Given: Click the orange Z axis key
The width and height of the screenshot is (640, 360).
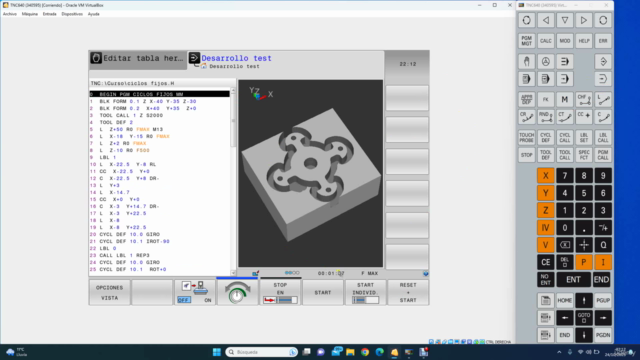Looking at the screenshot, I should [546, 210].
